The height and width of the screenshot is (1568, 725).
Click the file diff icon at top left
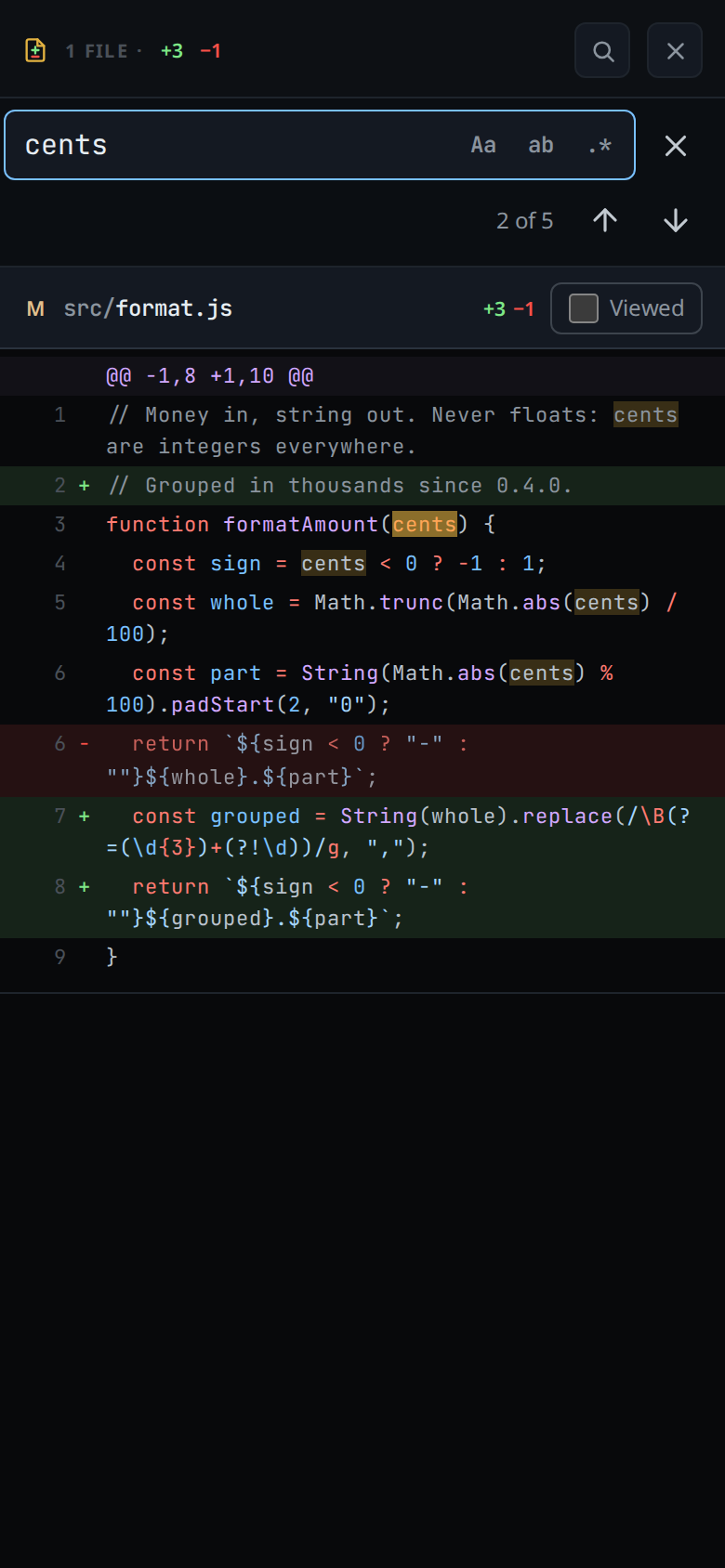pyautogui.click(x=35, y=50)
